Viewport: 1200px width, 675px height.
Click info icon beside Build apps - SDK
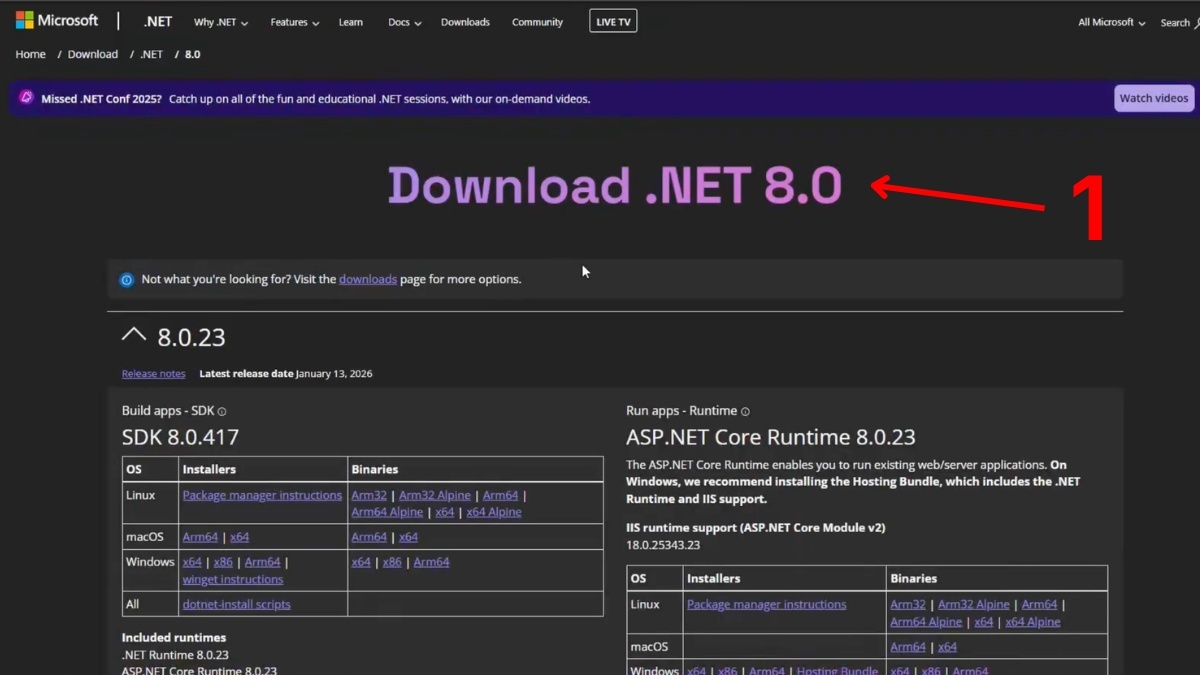tap(222, 411)
